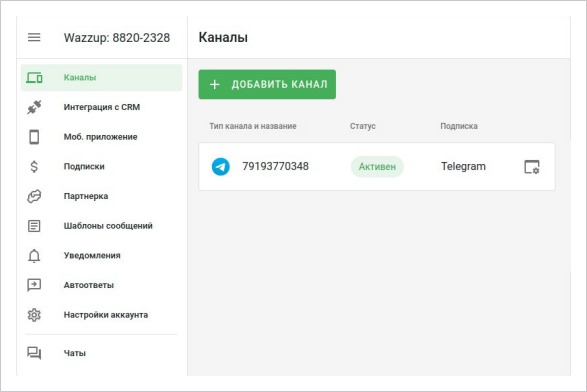587x392 pixels.
Task: Open channel settings icon in the Telegram row
Action: [x=532, y=167]
